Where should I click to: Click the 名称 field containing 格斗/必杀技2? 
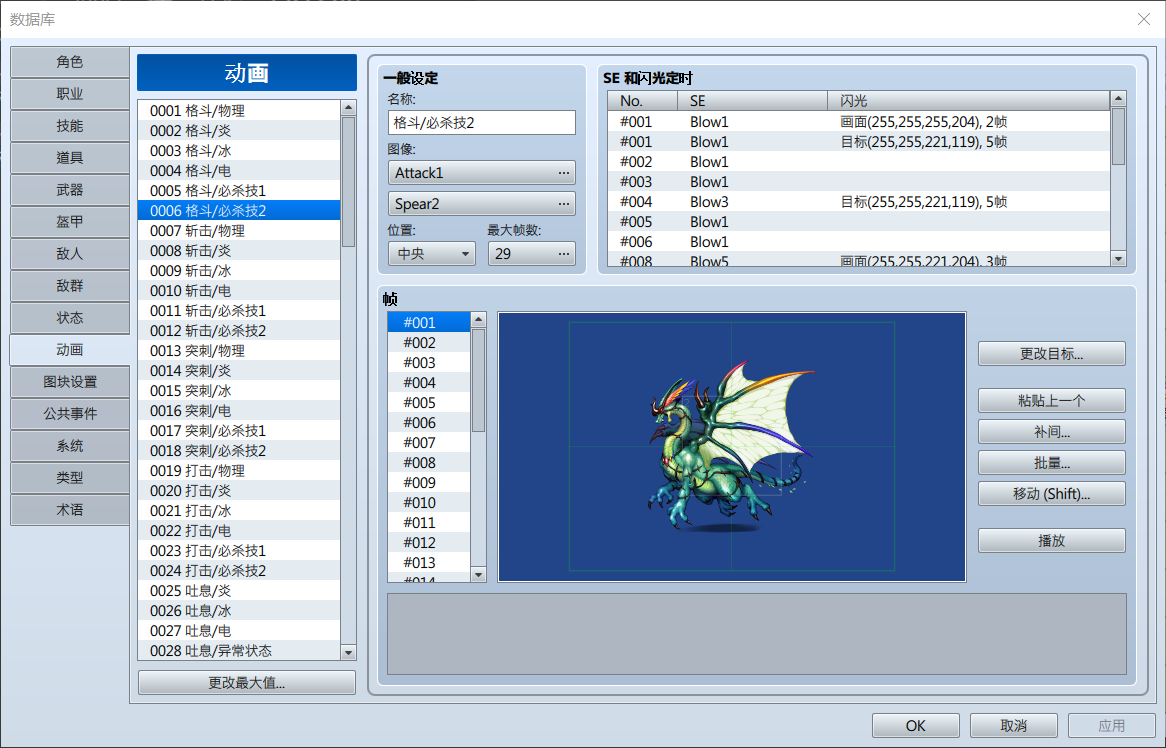[481, 123]
